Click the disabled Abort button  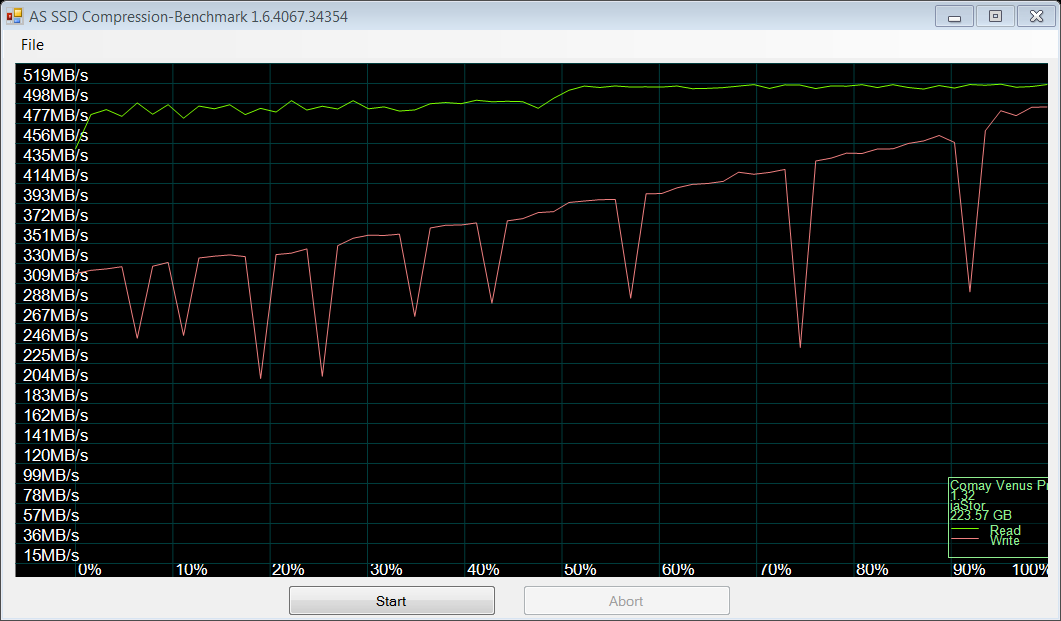[627, 601]
